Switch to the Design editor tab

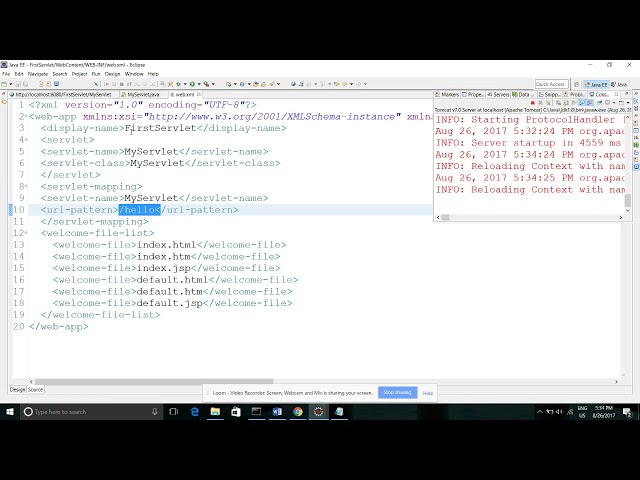(x=17, y=389)
